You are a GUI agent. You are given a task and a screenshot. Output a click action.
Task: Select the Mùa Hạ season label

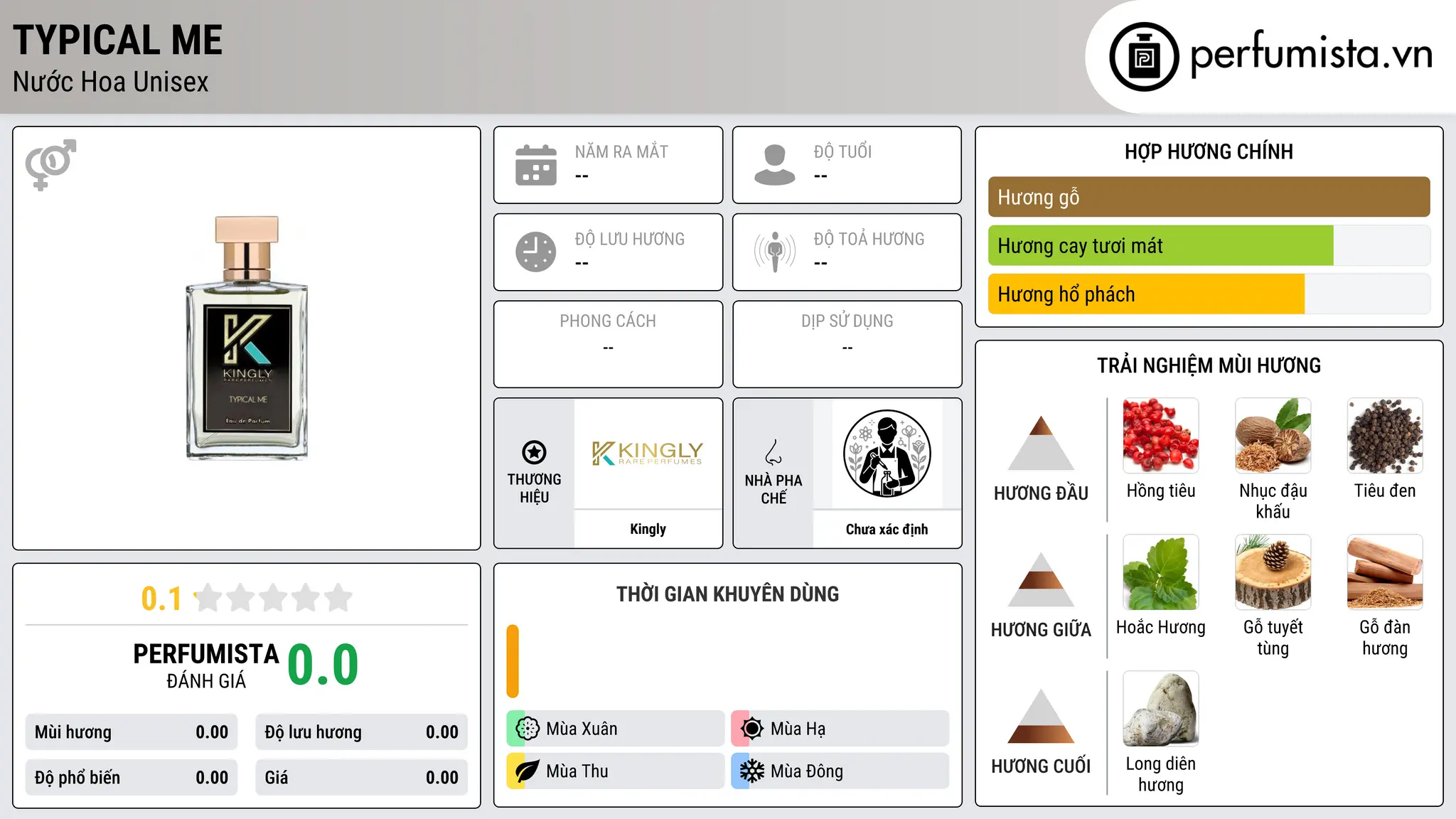click(x=798, y=729)
